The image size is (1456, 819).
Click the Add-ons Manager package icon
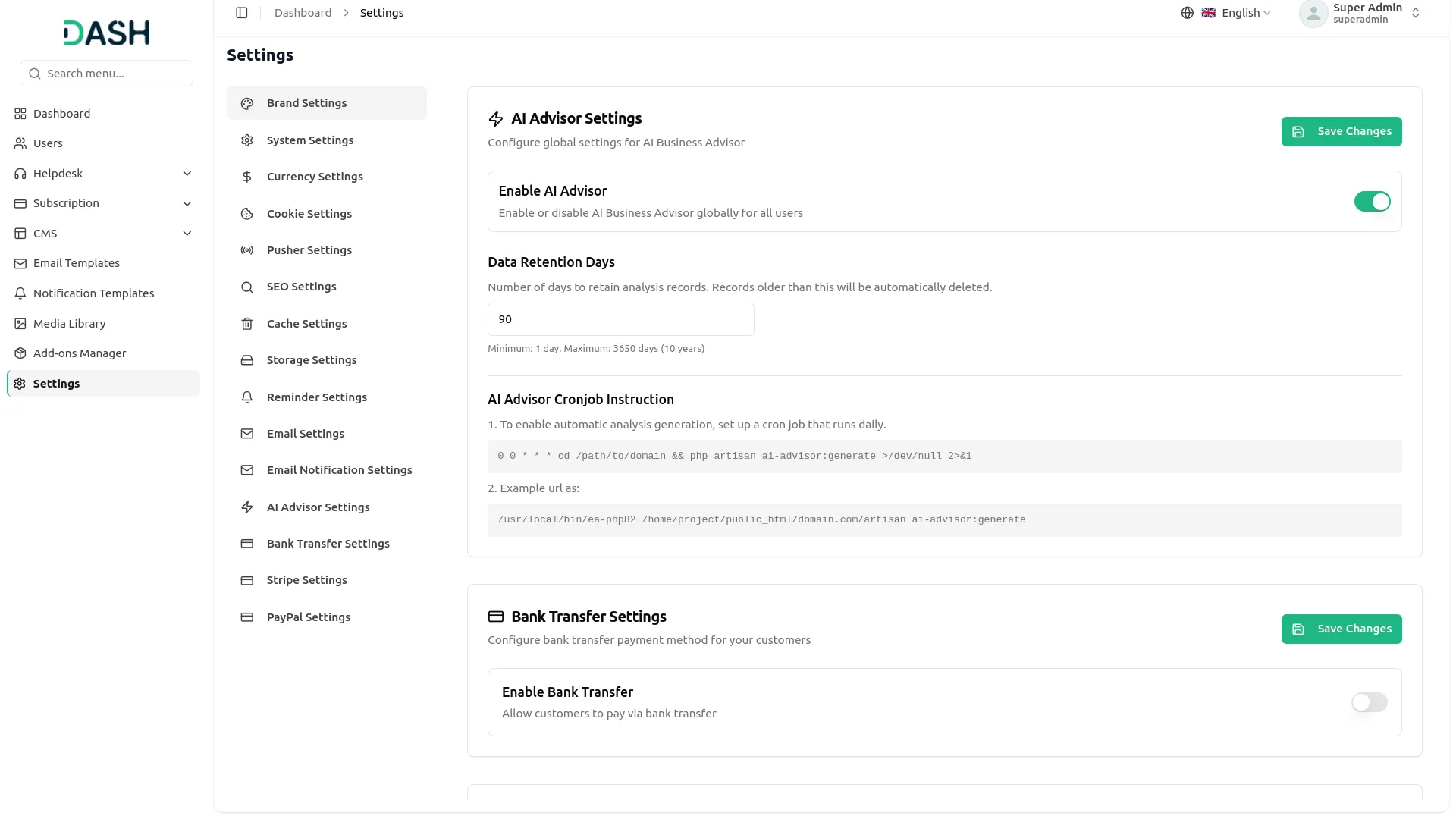[x=20, y=353]
